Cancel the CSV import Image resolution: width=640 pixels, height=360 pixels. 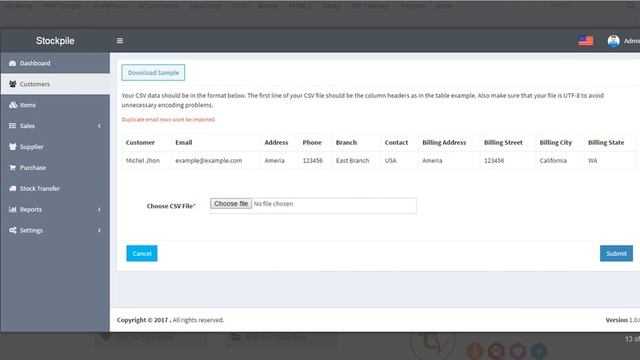[x=142, y=253]
